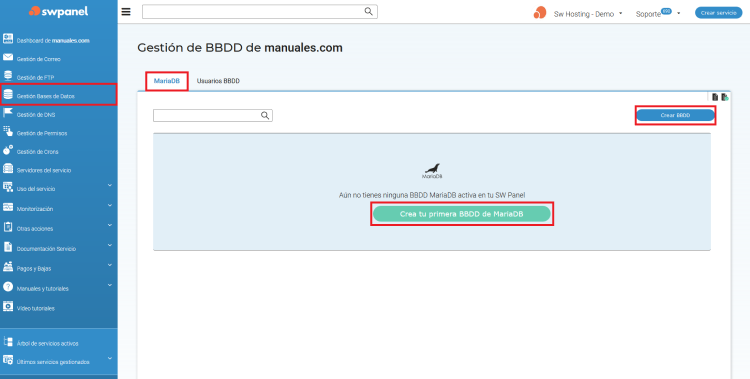This screenshot has height=379, width=750.
Task: Expand the Uso del servicio chevron
Action: pyautogui.click(x=110, y=185)
